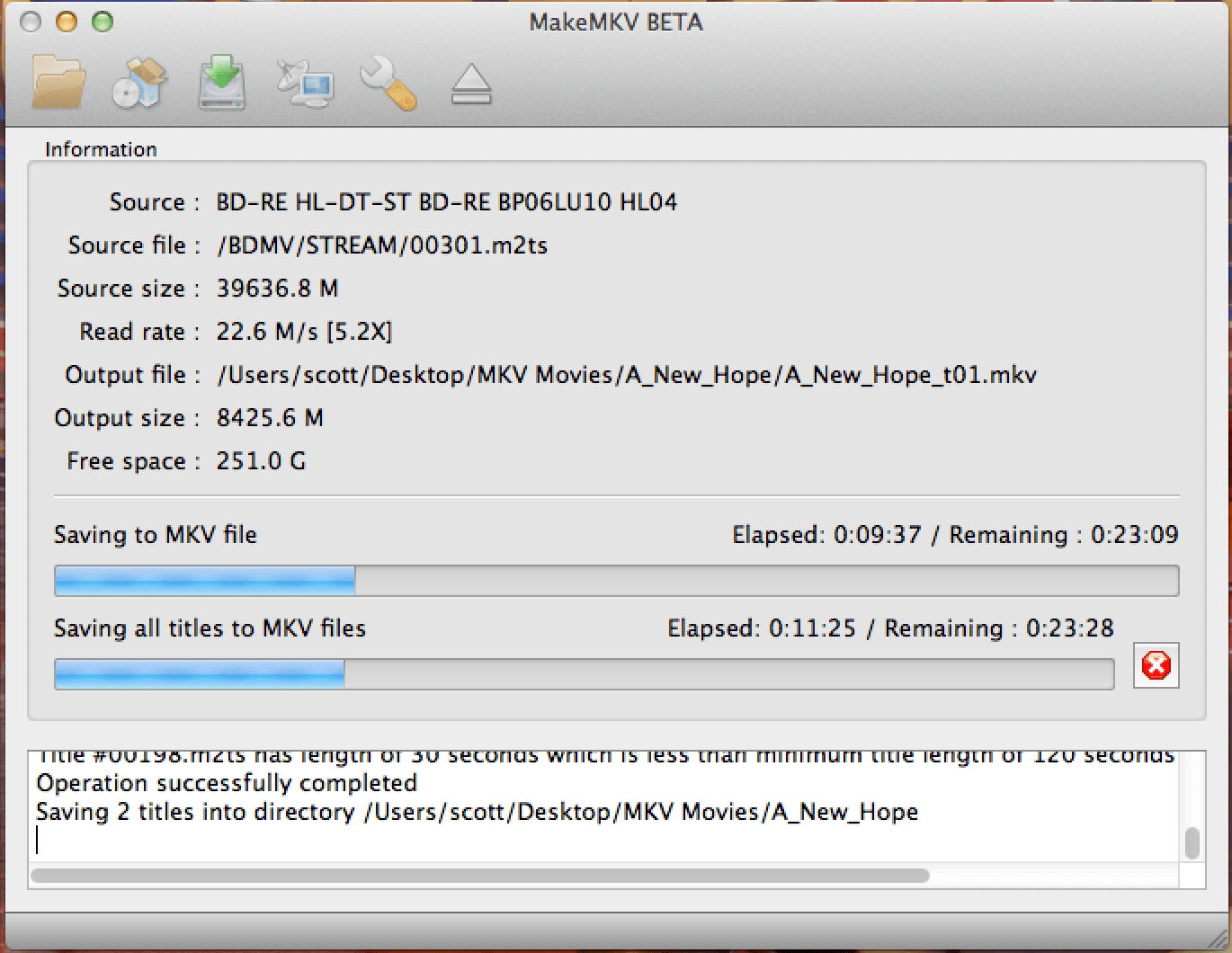Click the elapsed 0:11:25 time text
The width and height of the screenshot is (1232, 953).
[x=762, y=628]
